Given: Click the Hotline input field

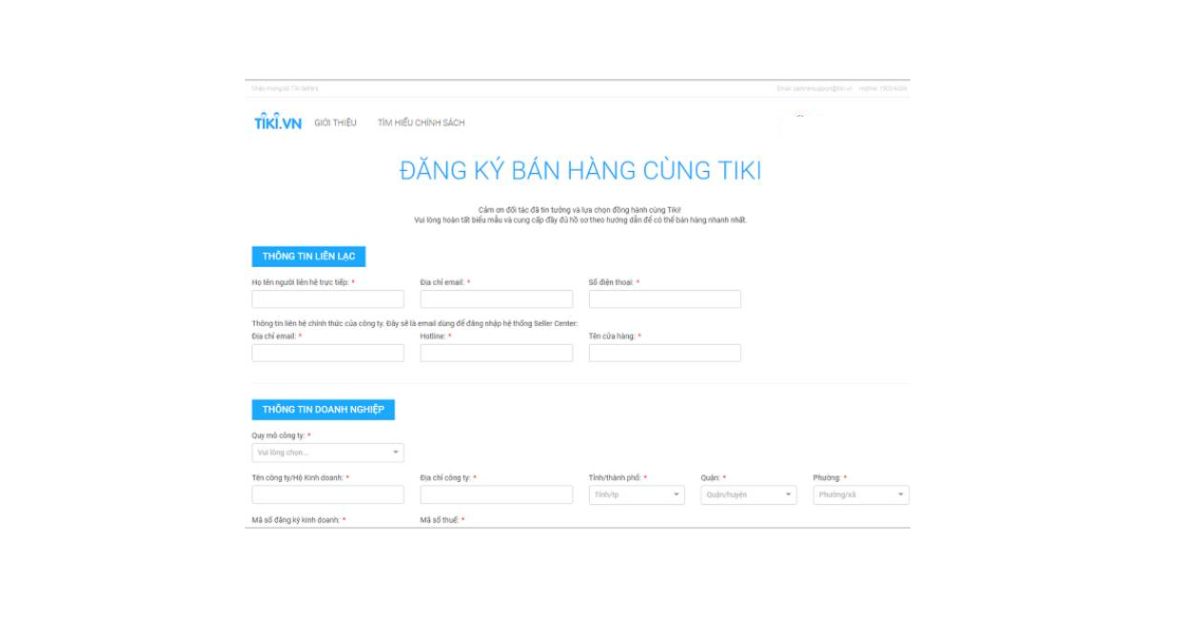Looking at the screenshot, I should 496,353.
